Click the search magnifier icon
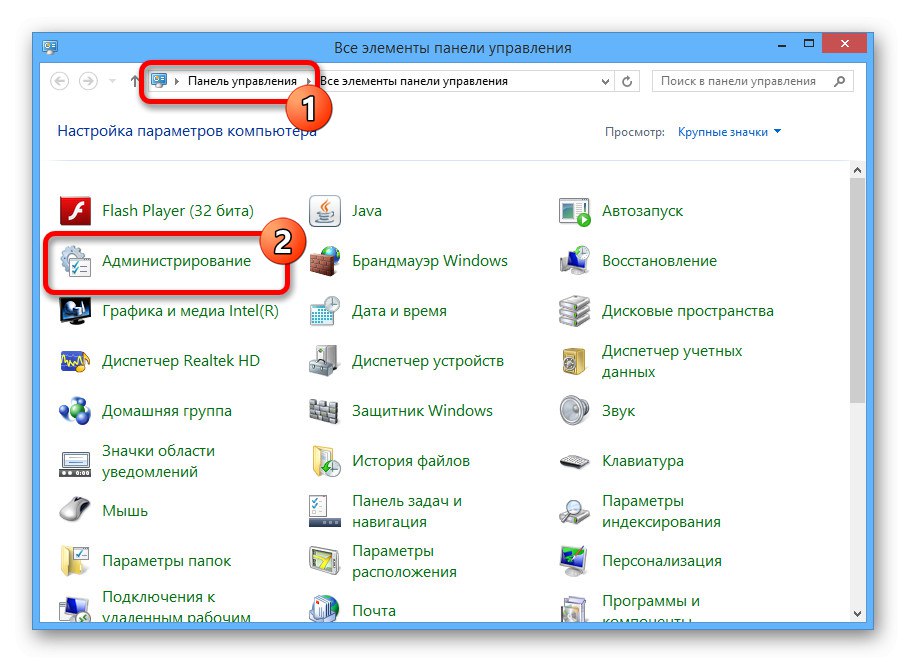 [840, 81]
